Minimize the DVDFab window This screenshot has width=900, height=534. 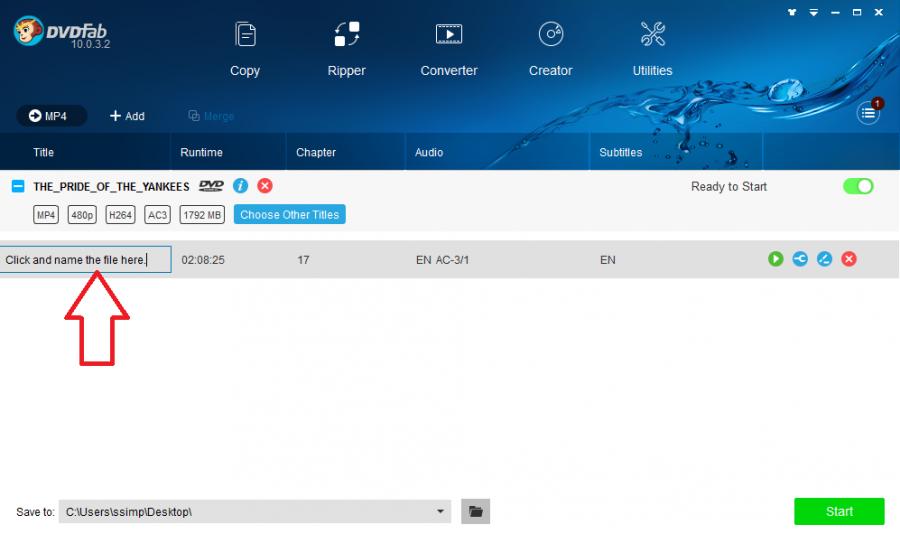point(835,12)
